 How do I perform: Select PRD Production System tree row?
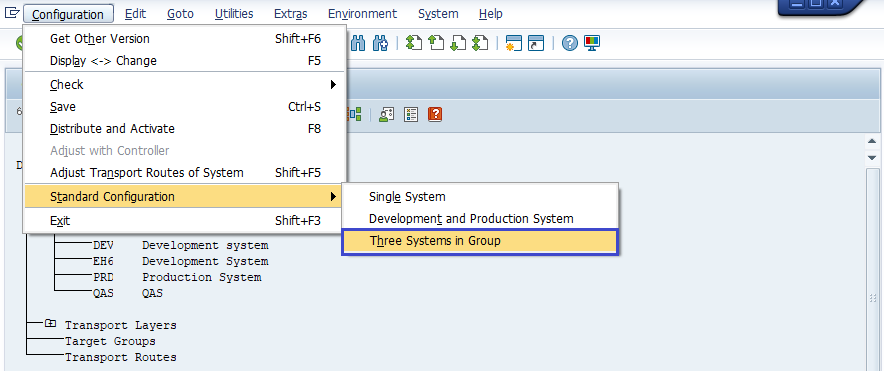pyautogui.click(x=177, y=277)
